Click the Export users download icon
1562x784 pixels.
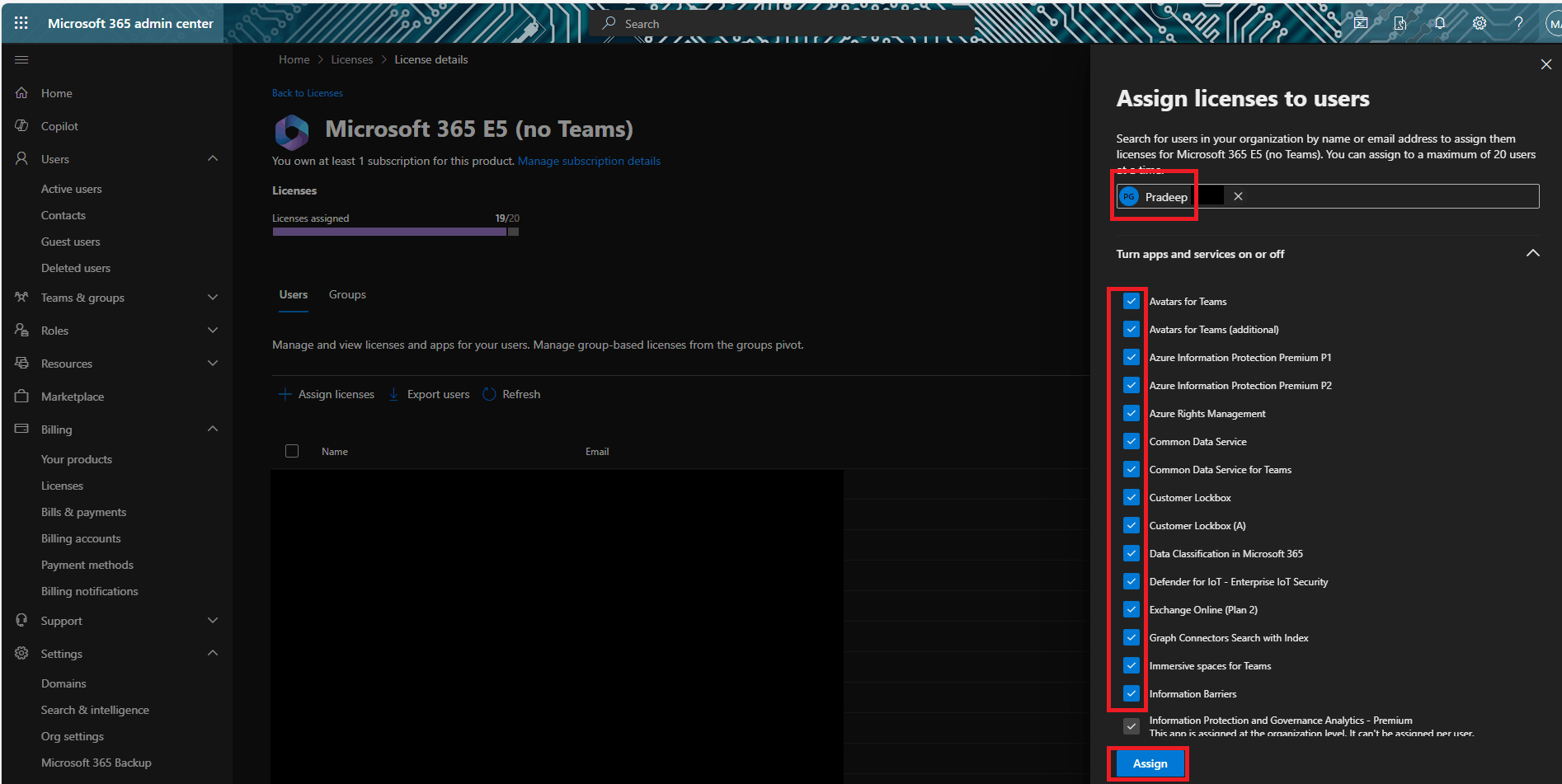(x=393, y=394)
